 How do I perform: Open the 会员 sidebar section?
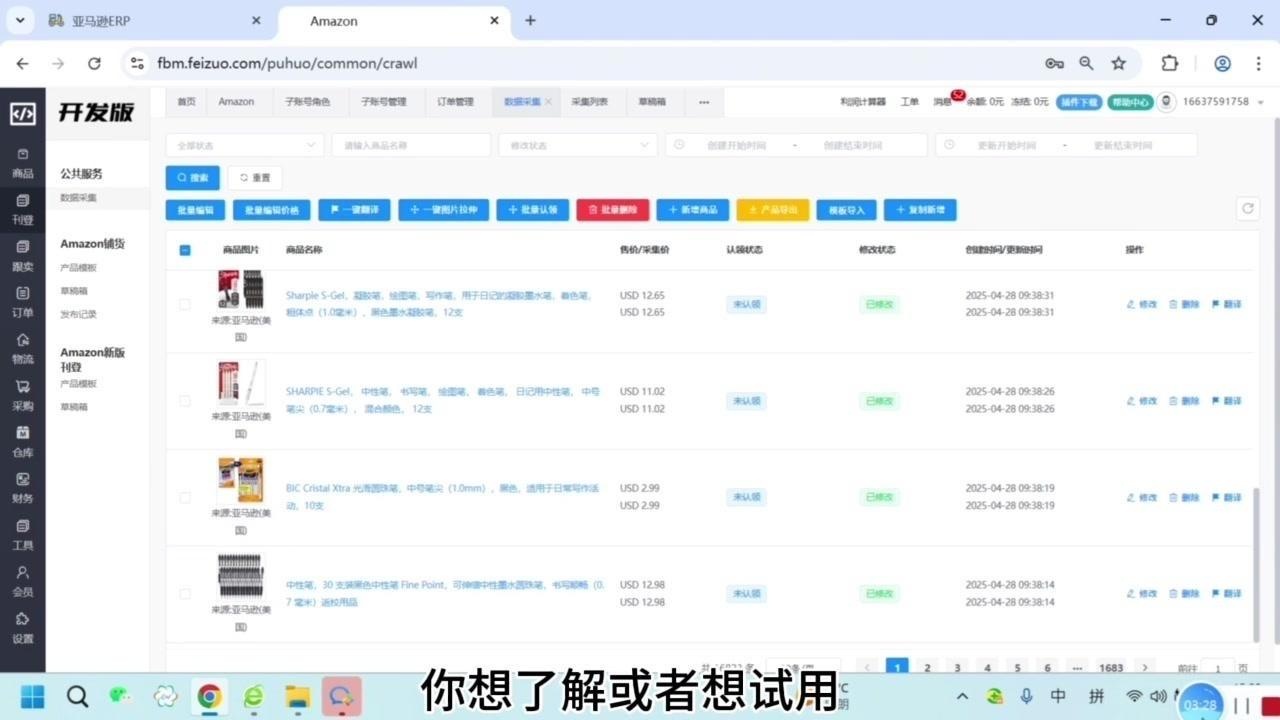pos(22,581)
